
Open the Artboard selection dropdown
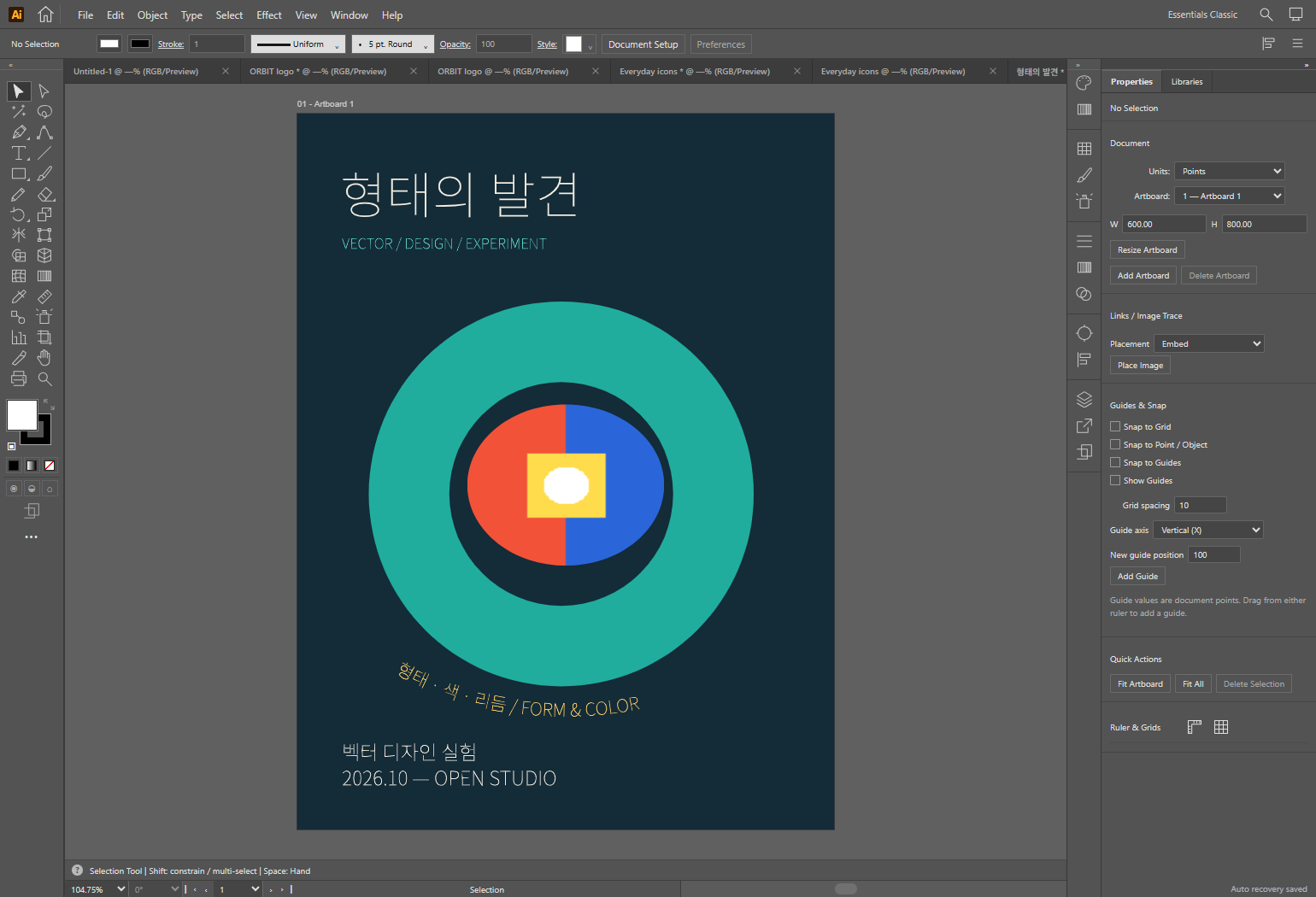coord(1230,196)
